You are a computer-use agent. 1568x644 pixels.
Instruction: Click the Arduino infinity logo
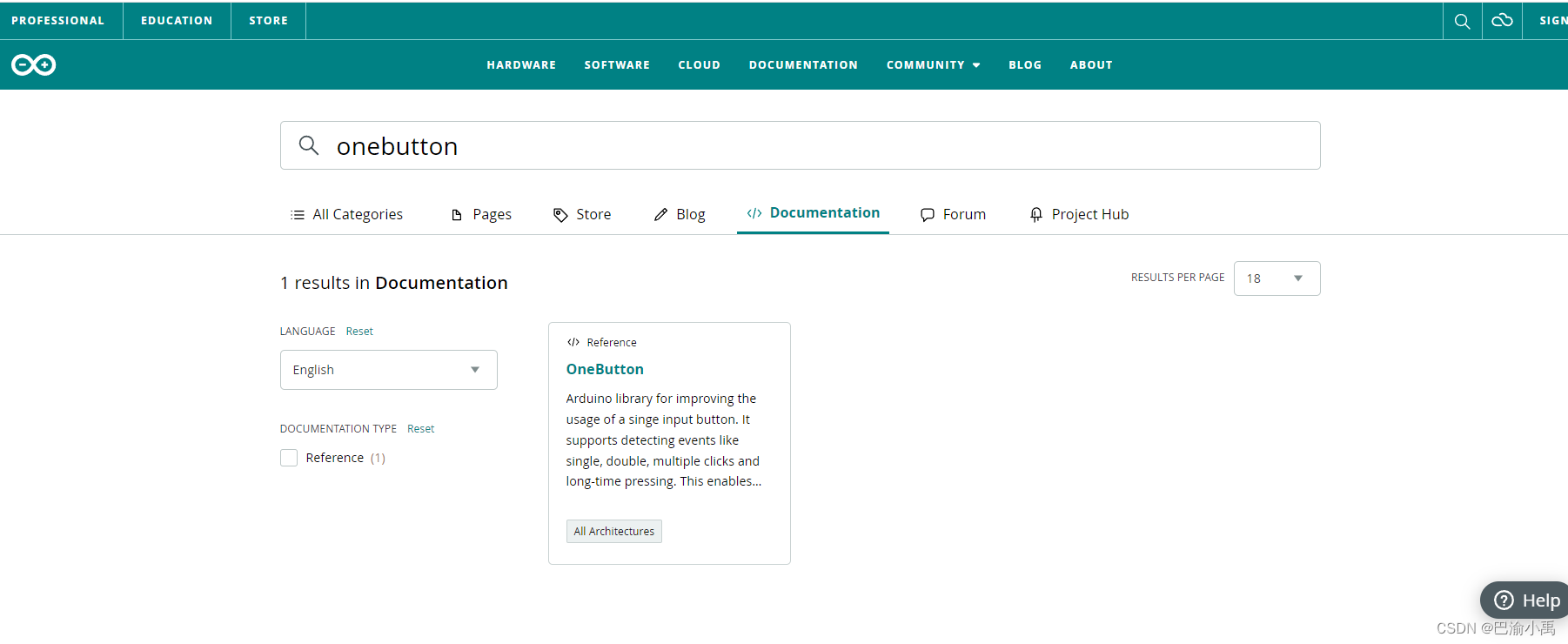(x=34, y=64)
